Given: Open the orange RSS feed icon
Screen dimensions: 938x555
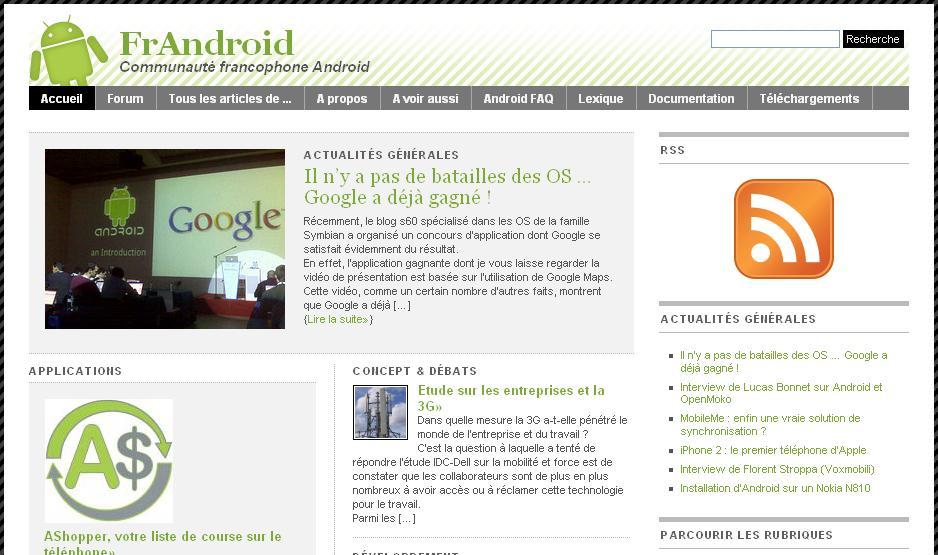Looking at the screenshot, I should (x=784, y=229).
